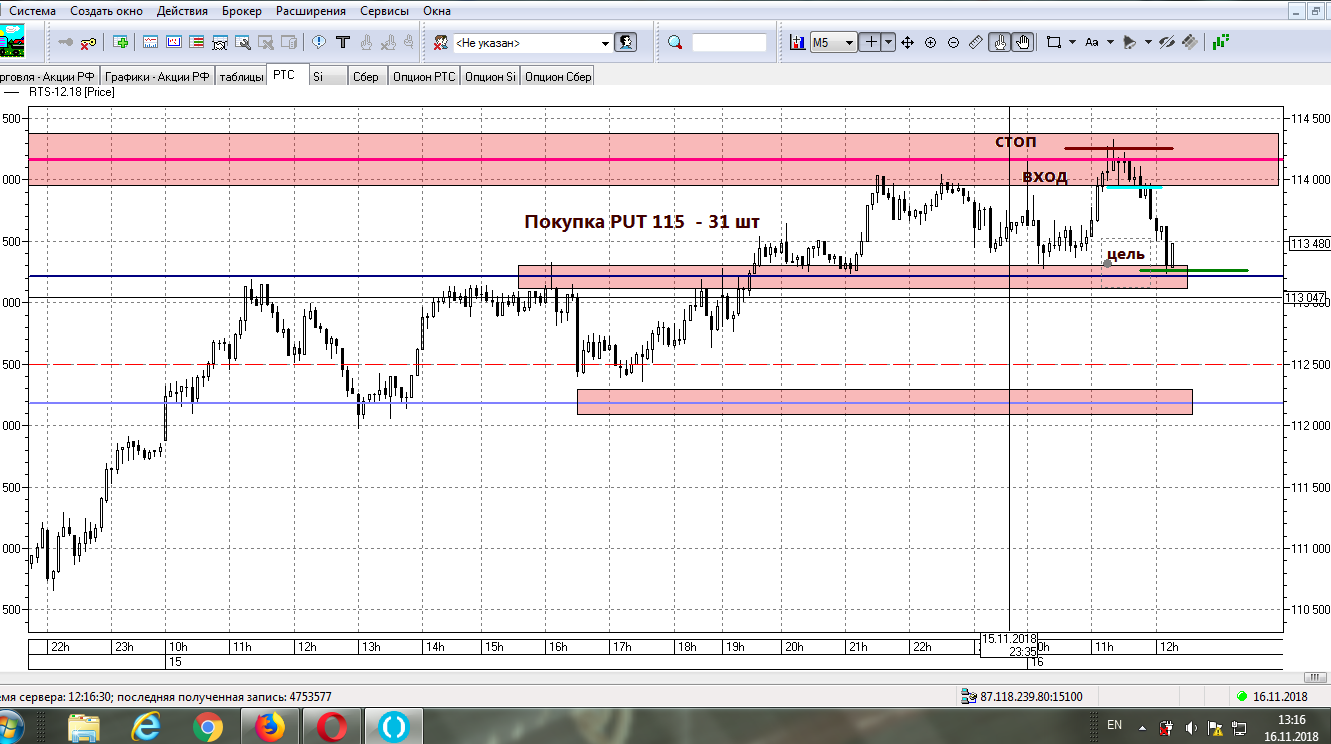Open the Опцион РТС tab
This screenshot has height=744, width=1331.
[x=424, y=77]
